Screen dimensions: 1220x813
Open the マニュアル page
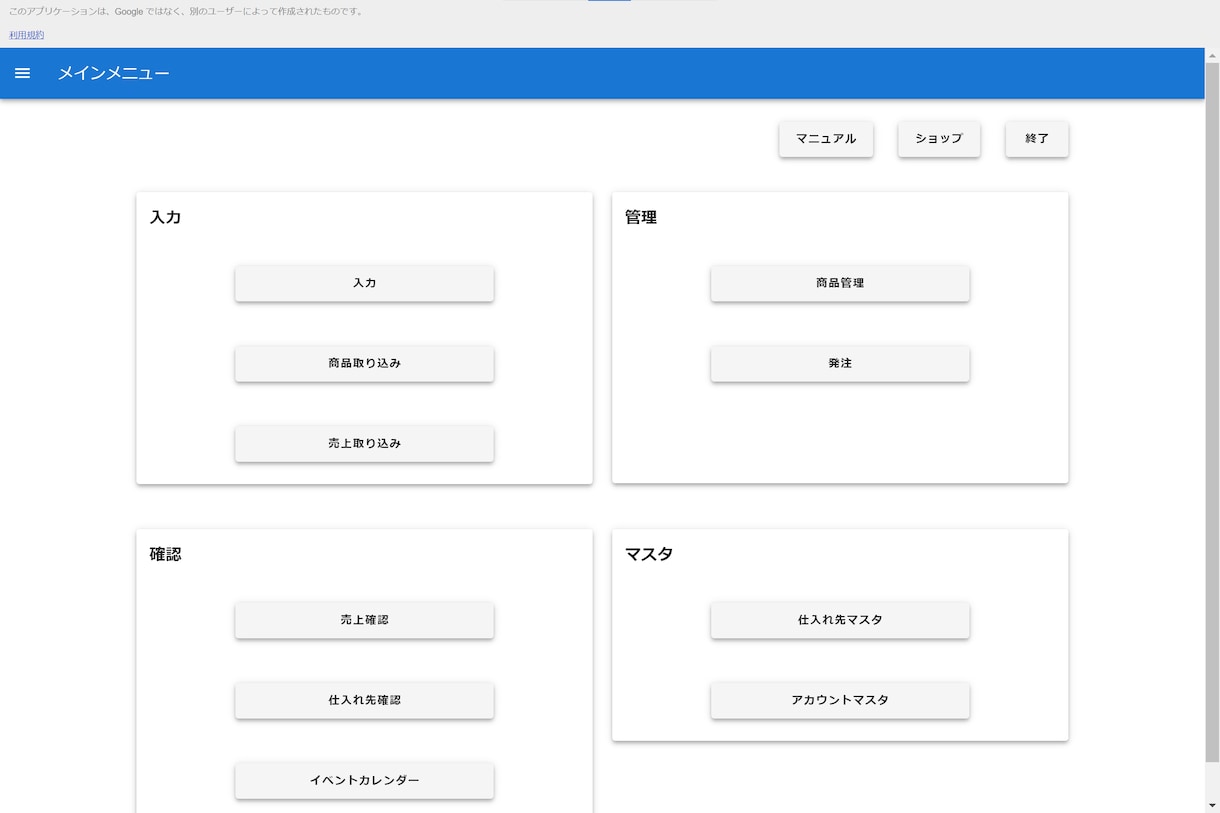pyautogui.click(x=826, y=139)
